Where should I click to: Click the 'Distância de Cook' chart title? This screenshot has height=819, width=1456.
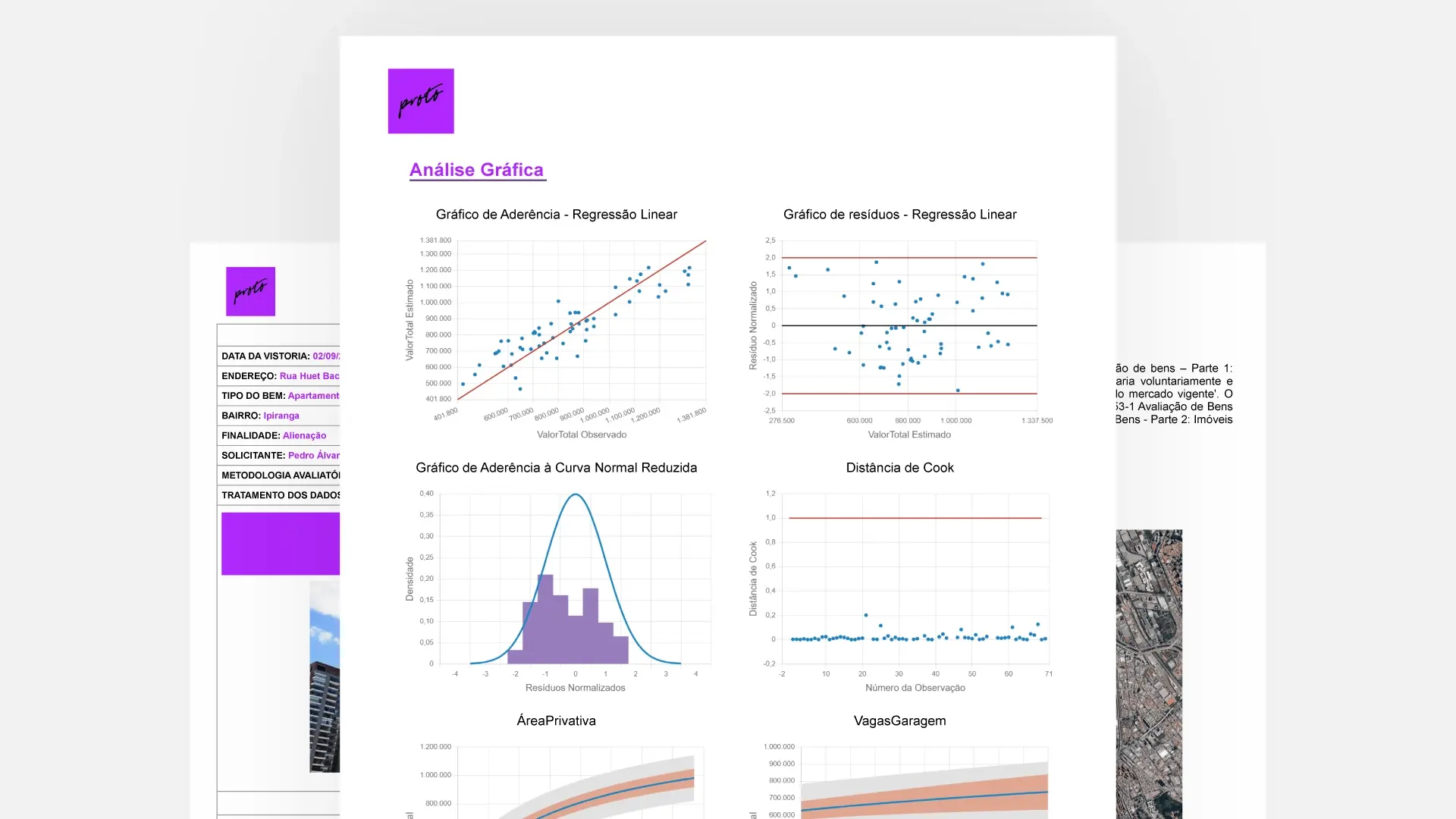(900, 468)
